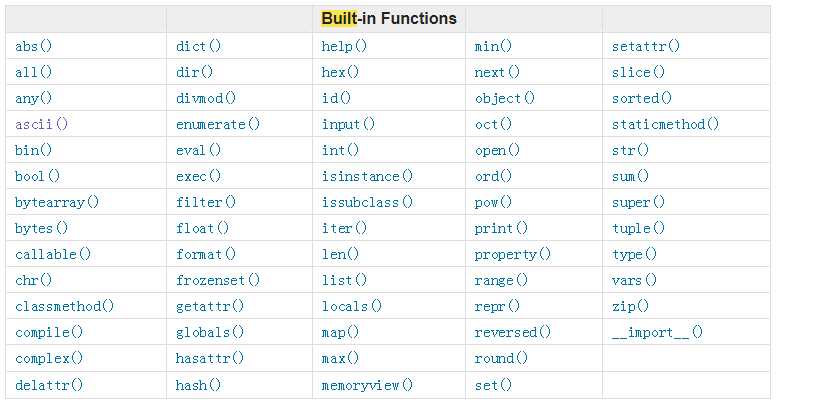This screenshot has width=827, height=407.
Task: Click the hasattr() link
Action: tap(210, 359)
